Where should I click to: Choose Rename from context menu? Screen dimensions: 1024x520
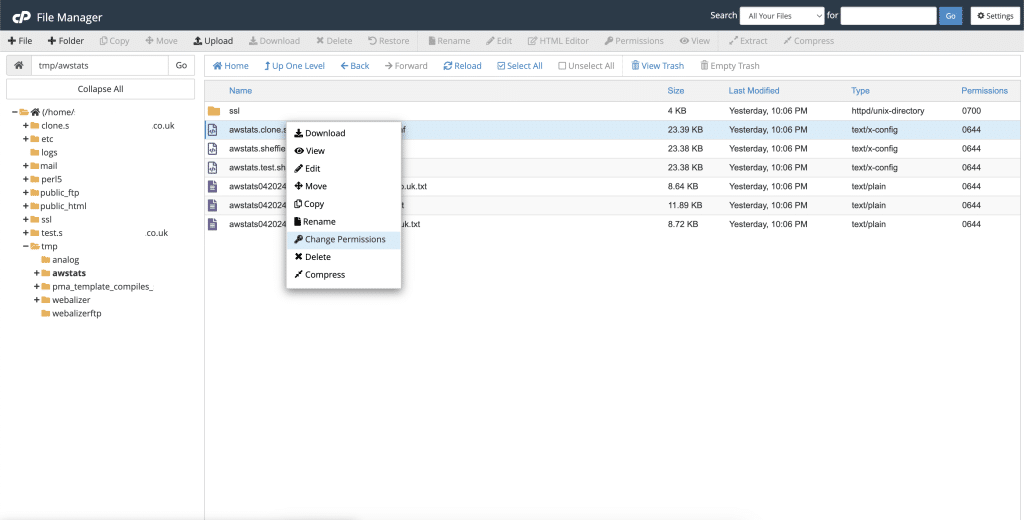(x=344, y=221)
